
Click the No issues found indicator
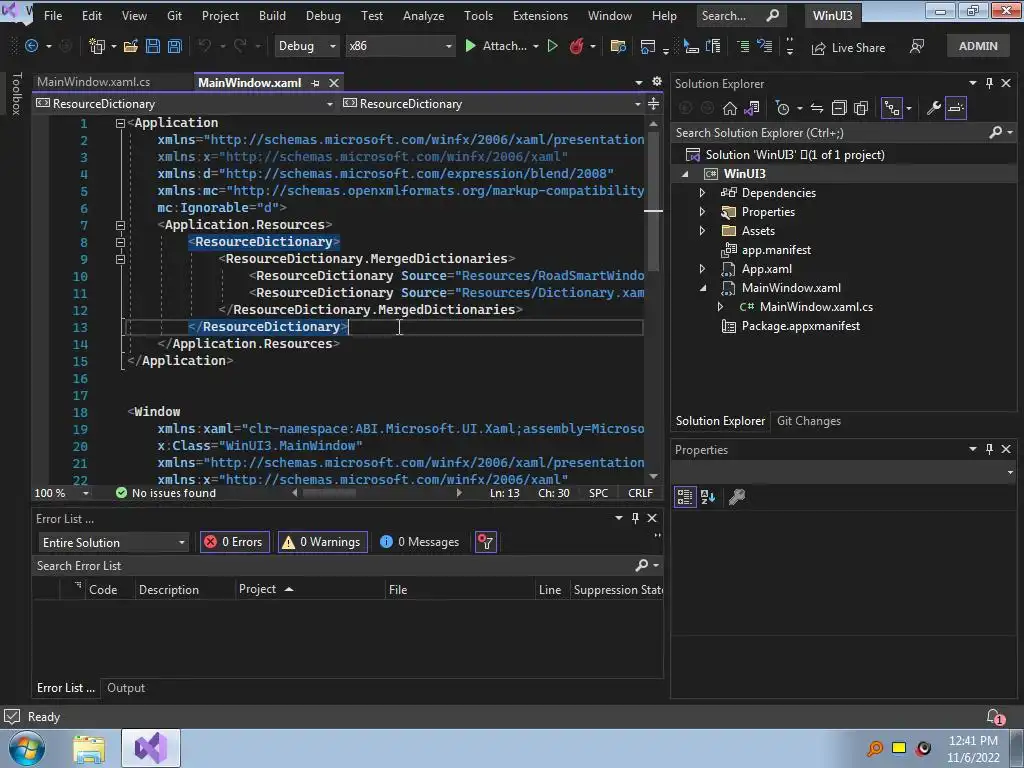[x=166, y=493]
